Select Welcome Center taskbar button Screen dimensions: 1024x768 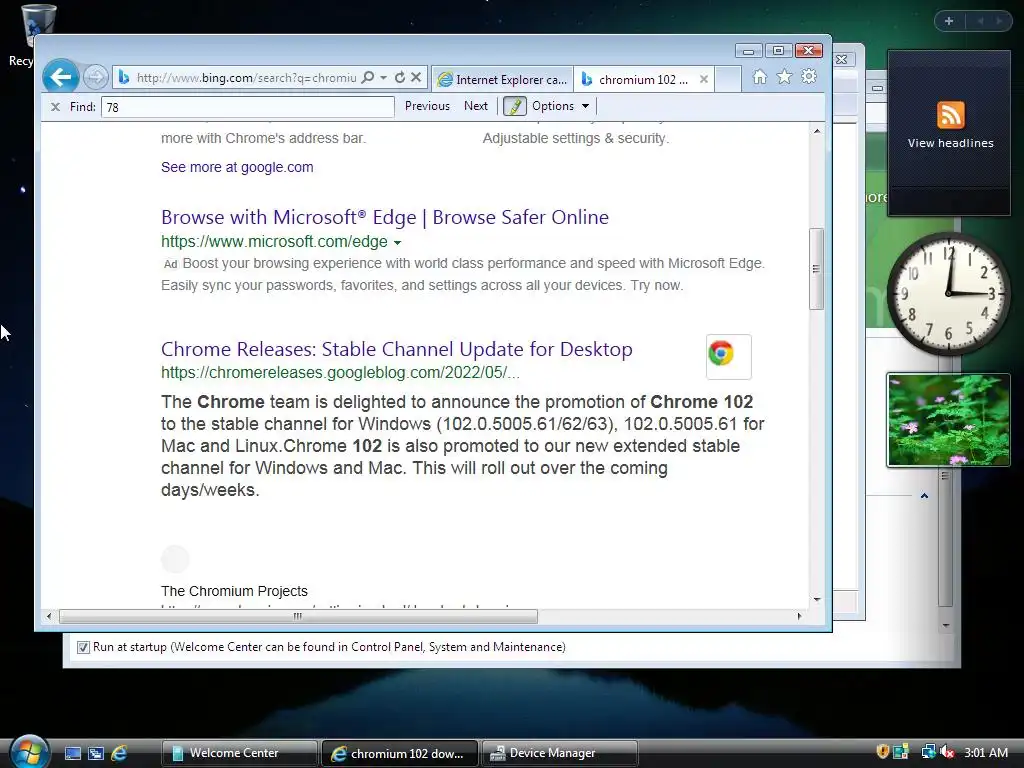[239, 753]
